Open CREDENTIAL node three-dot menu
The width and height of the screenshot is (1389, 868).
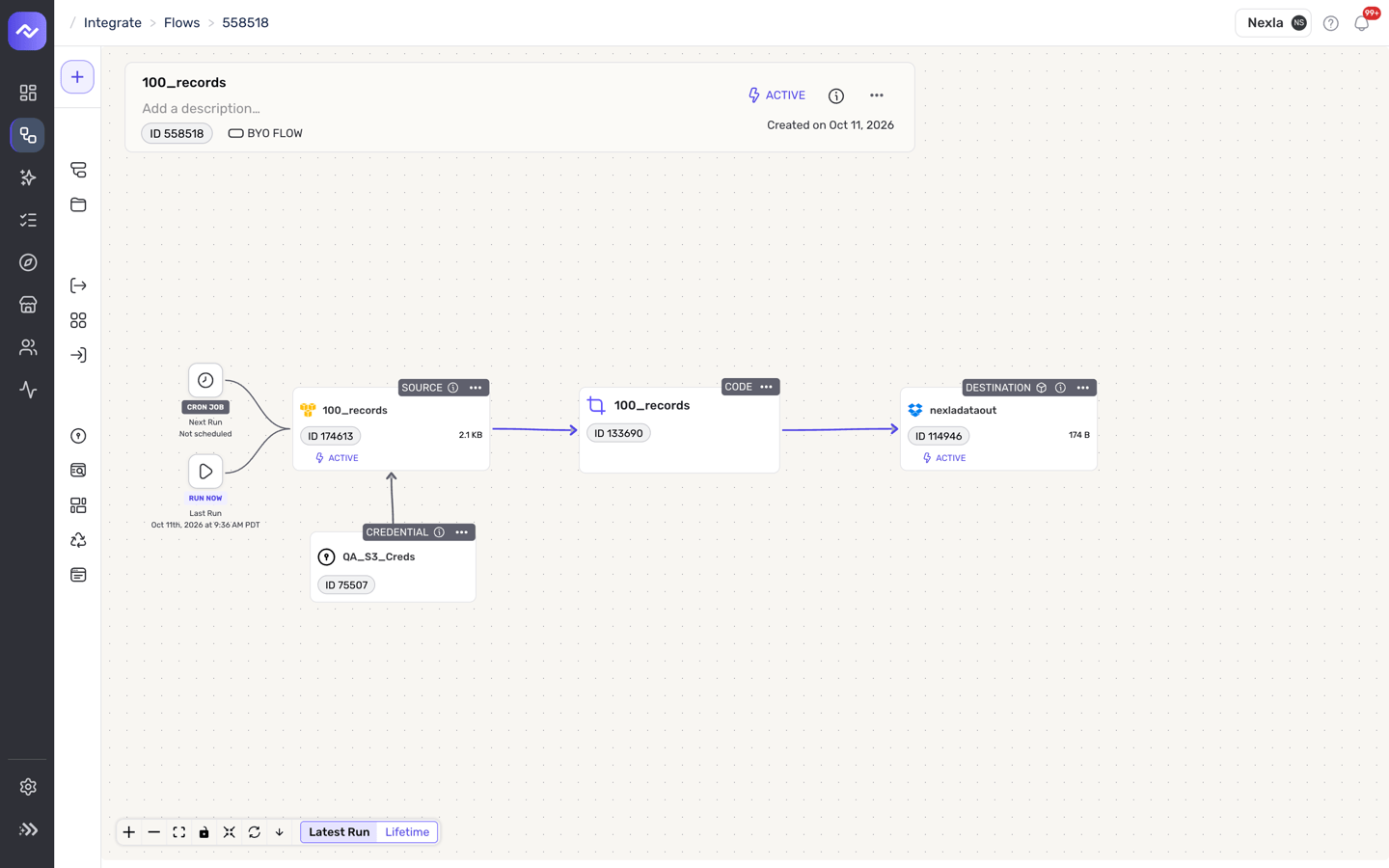(x=462, y=532)
